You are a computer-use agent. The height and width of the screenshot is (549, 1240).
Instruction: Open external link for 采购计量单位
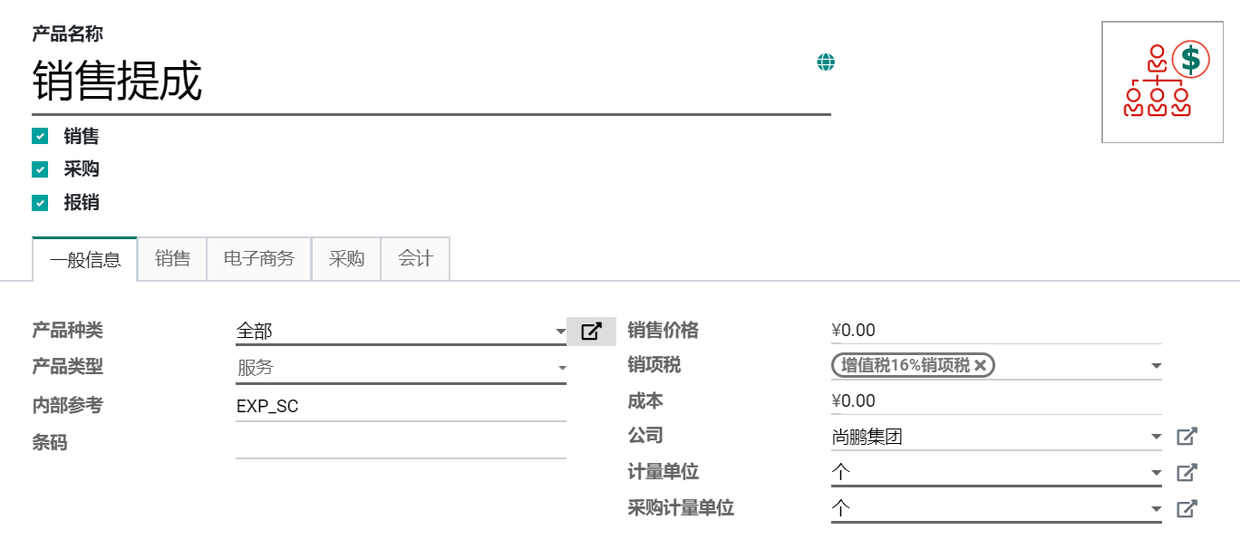coord(1186,508)
